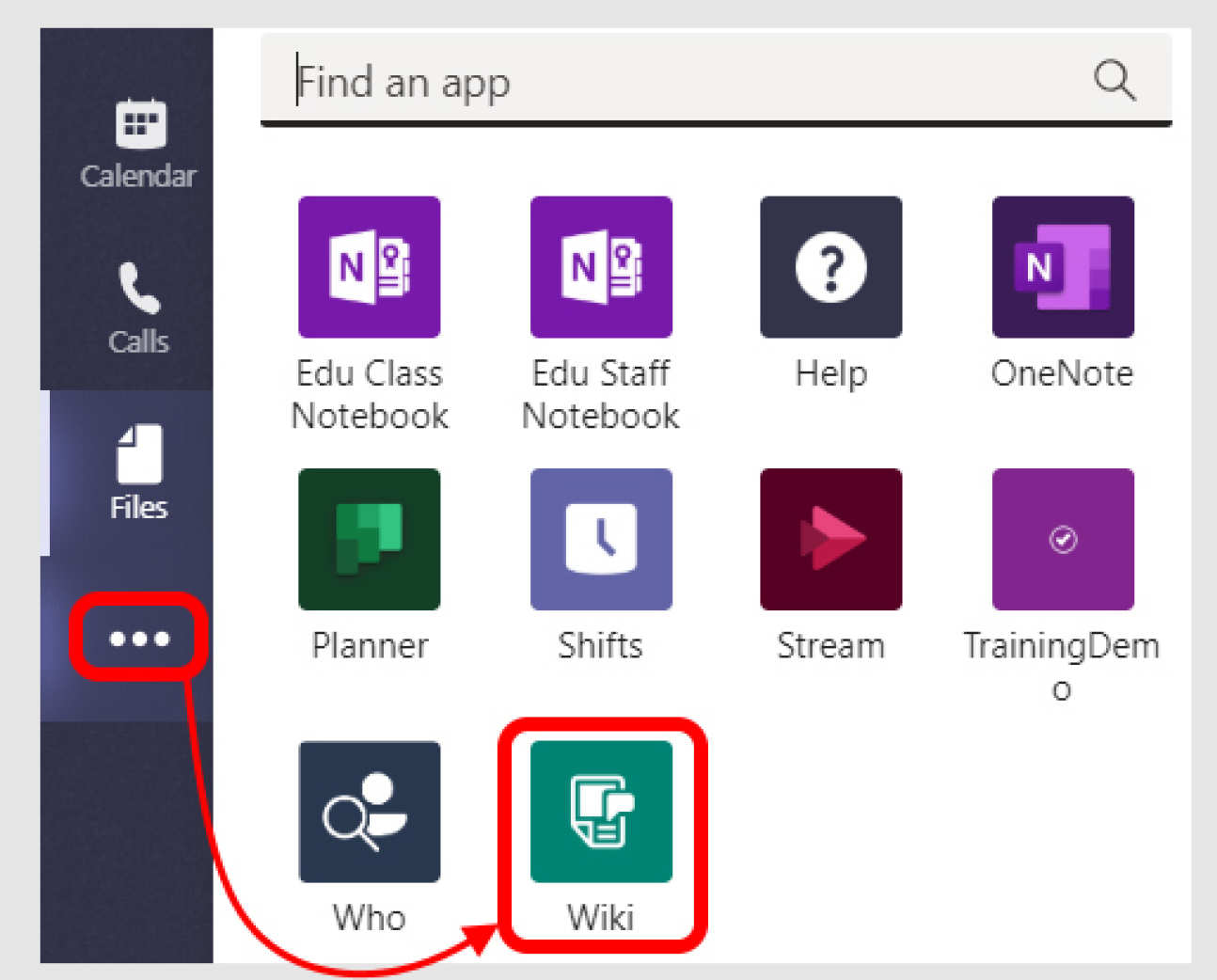Image resolution: width=1217 pixels, height=980 pixels.
Task: Open the Wiki app icon
Action: click(x=601, y=812)
